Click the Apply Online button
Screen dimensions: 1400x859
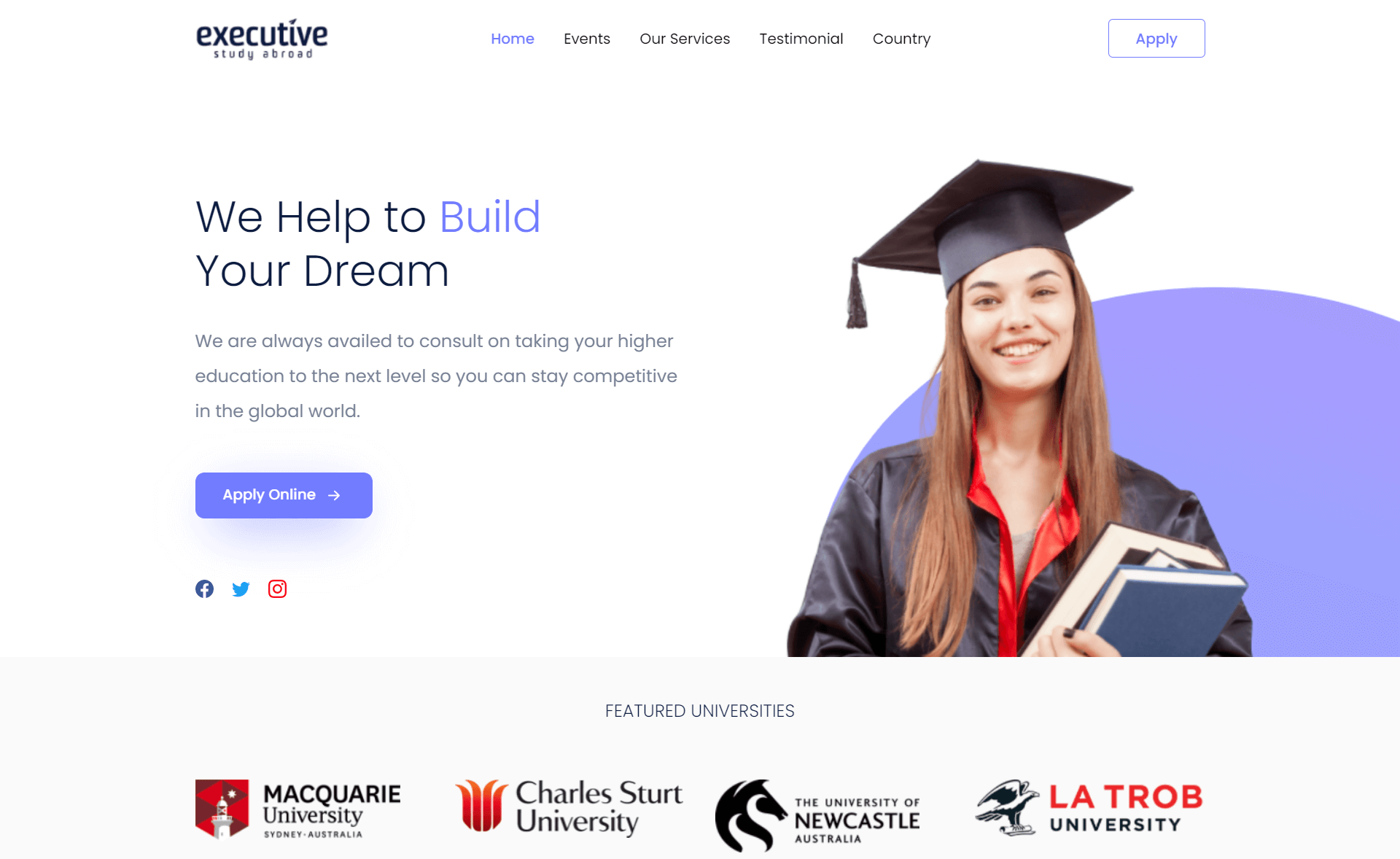coord(284,494)
